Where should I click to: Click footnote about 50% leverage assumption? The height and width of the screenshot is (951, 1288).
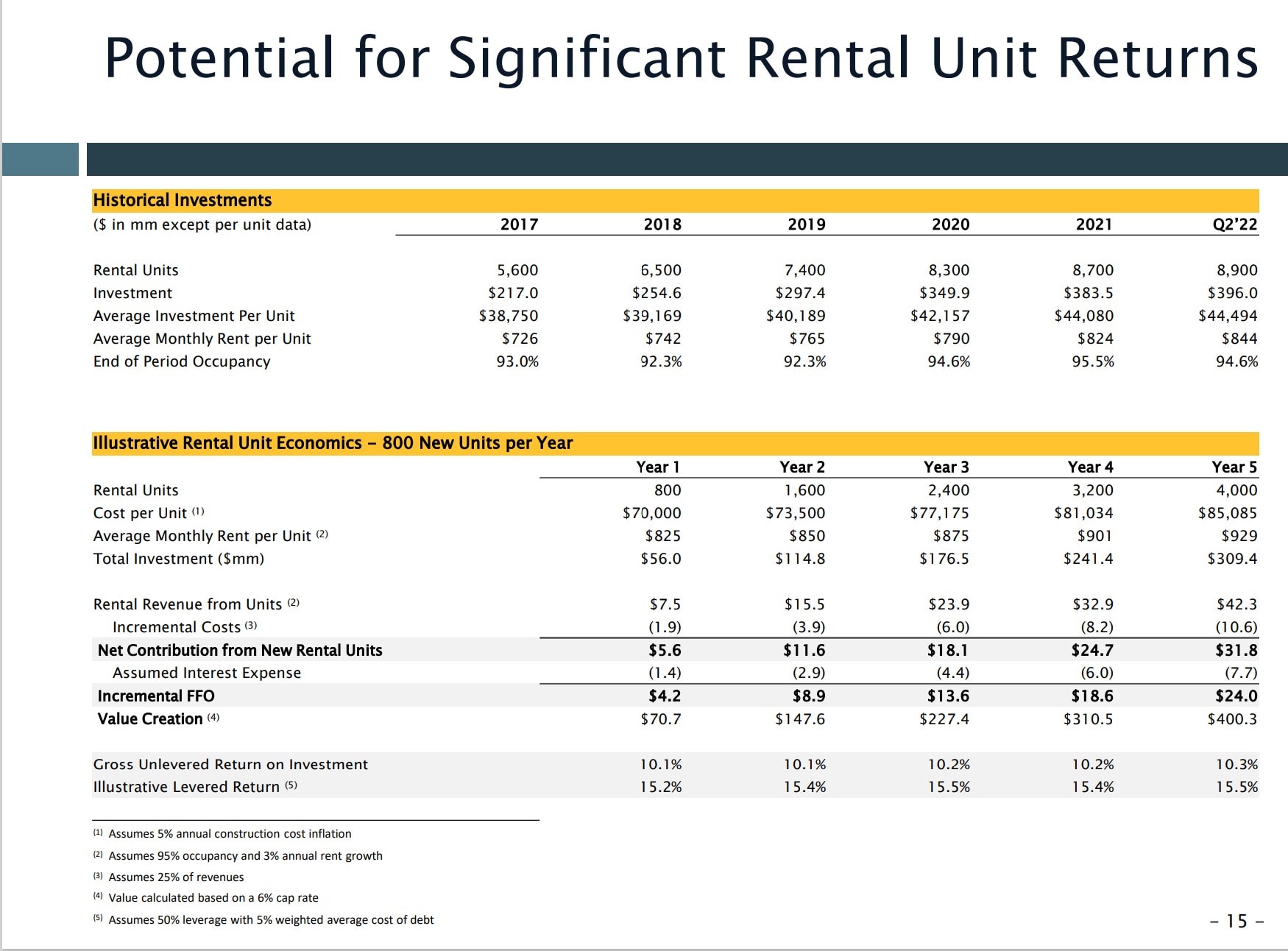click(271, 920)
